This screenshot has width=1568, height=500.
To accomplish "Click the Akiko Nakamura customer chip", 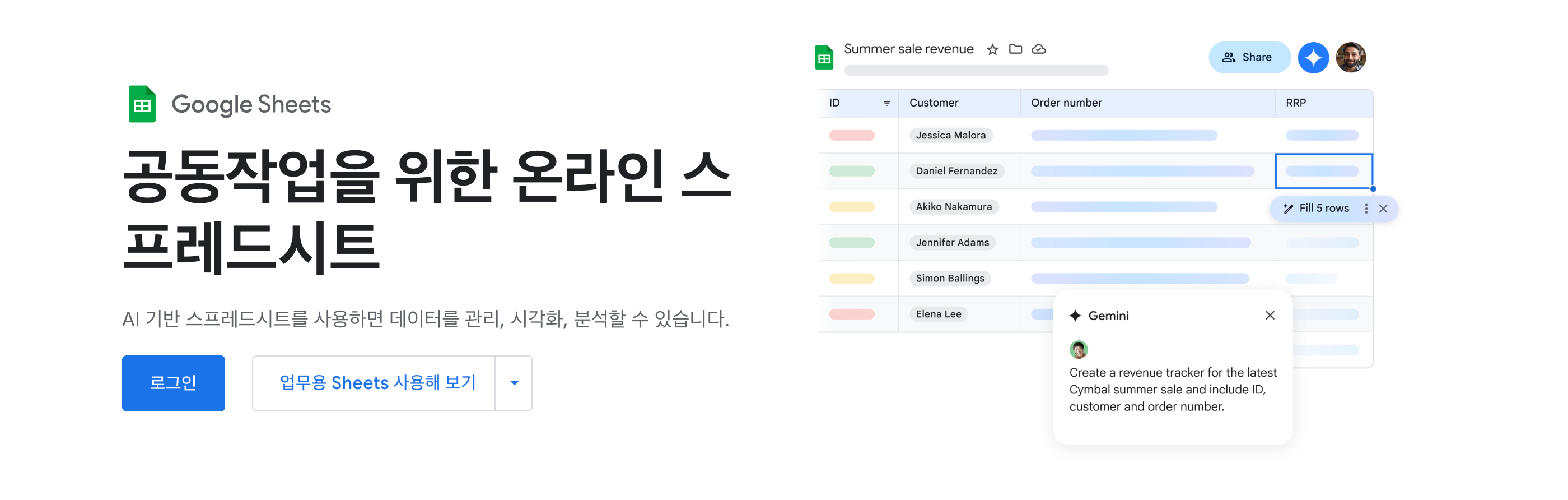I will [953, 207].
